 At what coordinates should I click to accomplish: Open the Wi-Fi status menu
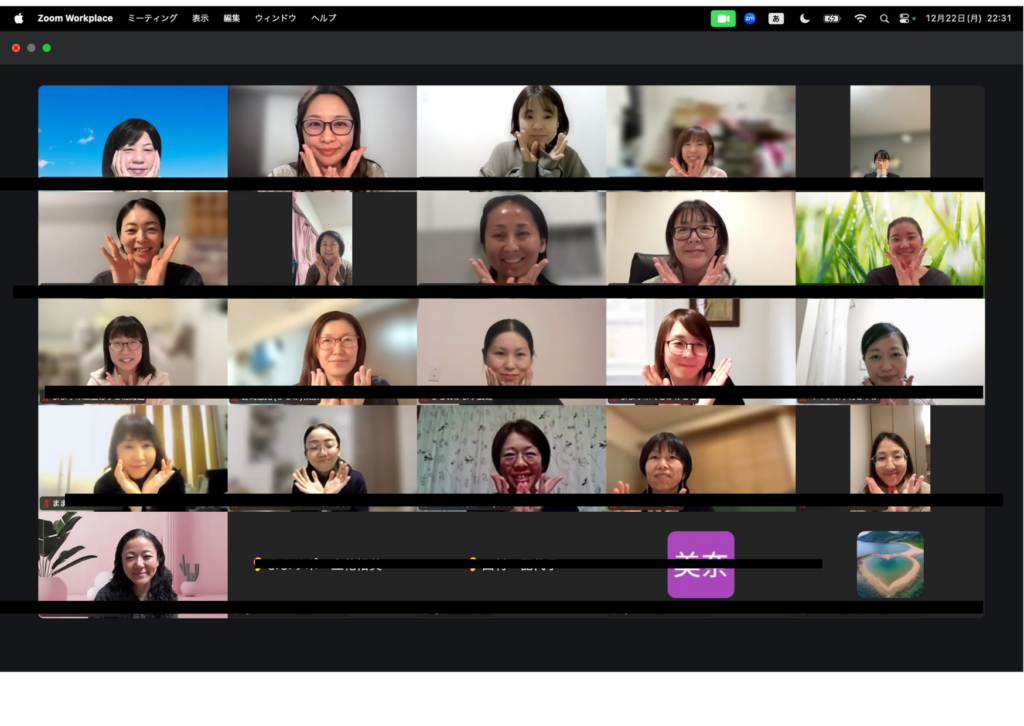860,18
